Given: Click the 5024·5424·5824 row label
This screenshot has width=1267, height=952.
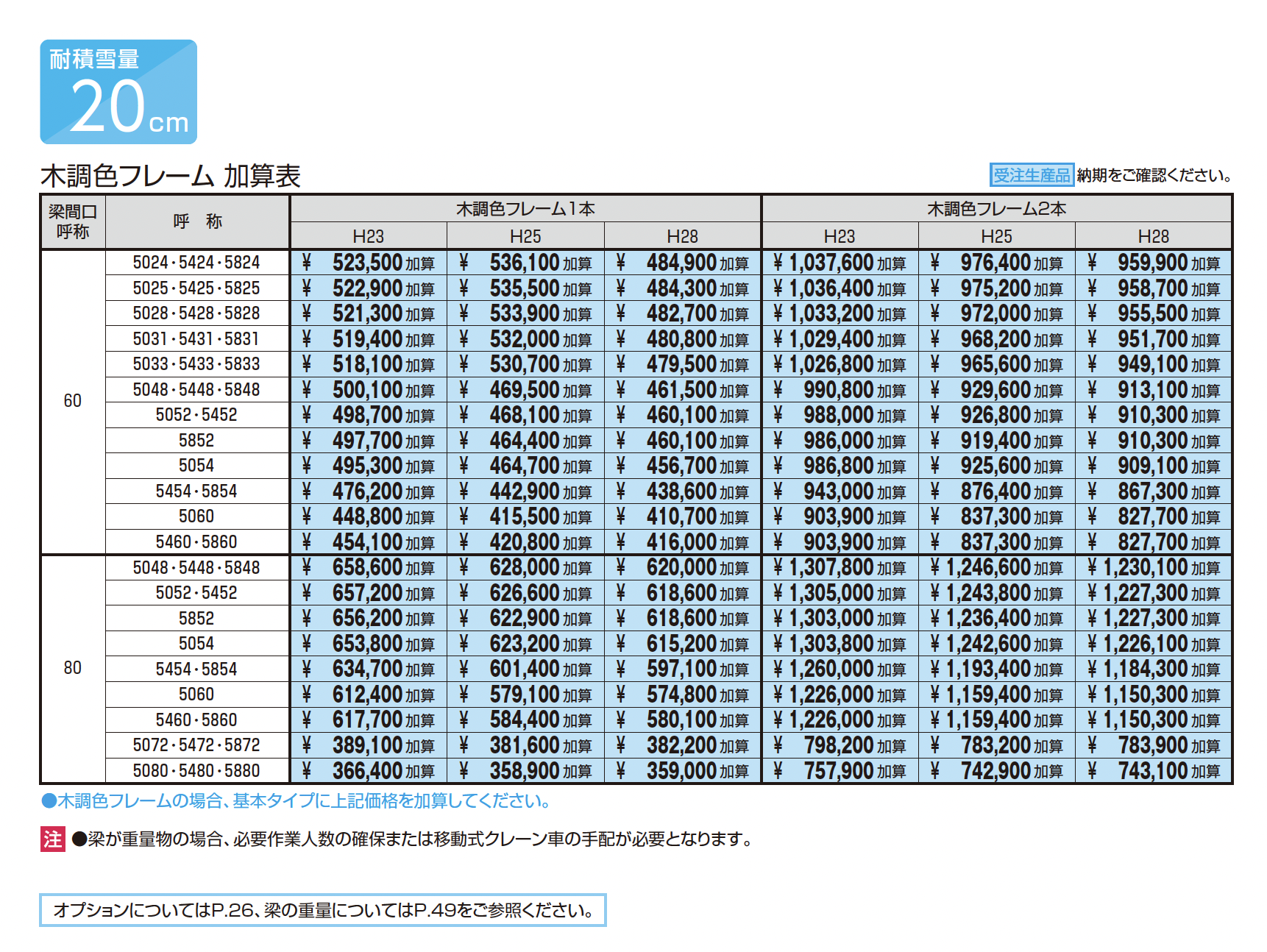Looking at the screenshot, I should pos(196,263).
